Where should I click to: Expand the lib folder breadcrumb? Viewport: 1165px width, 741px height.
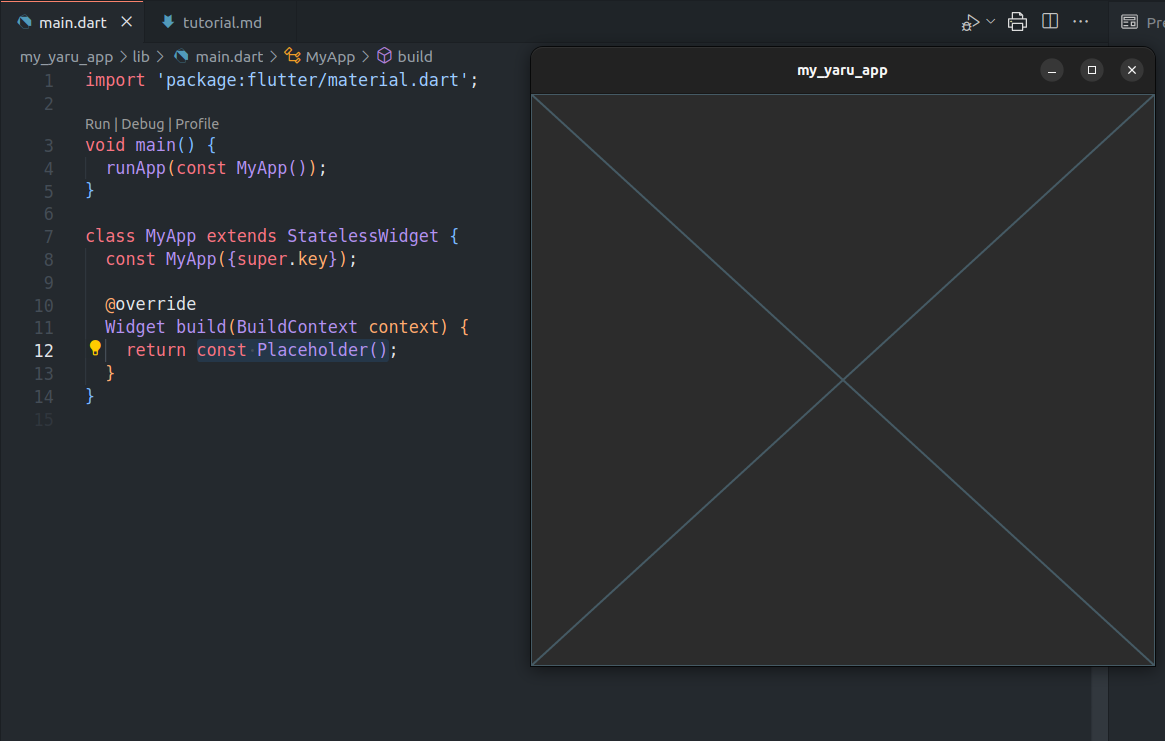141,57
